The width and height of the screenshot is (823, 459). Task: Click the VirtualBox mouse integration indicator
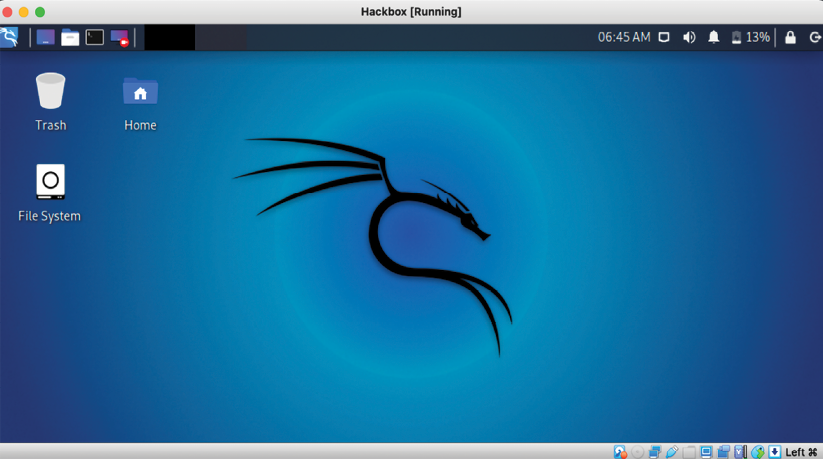pos(757,452)
